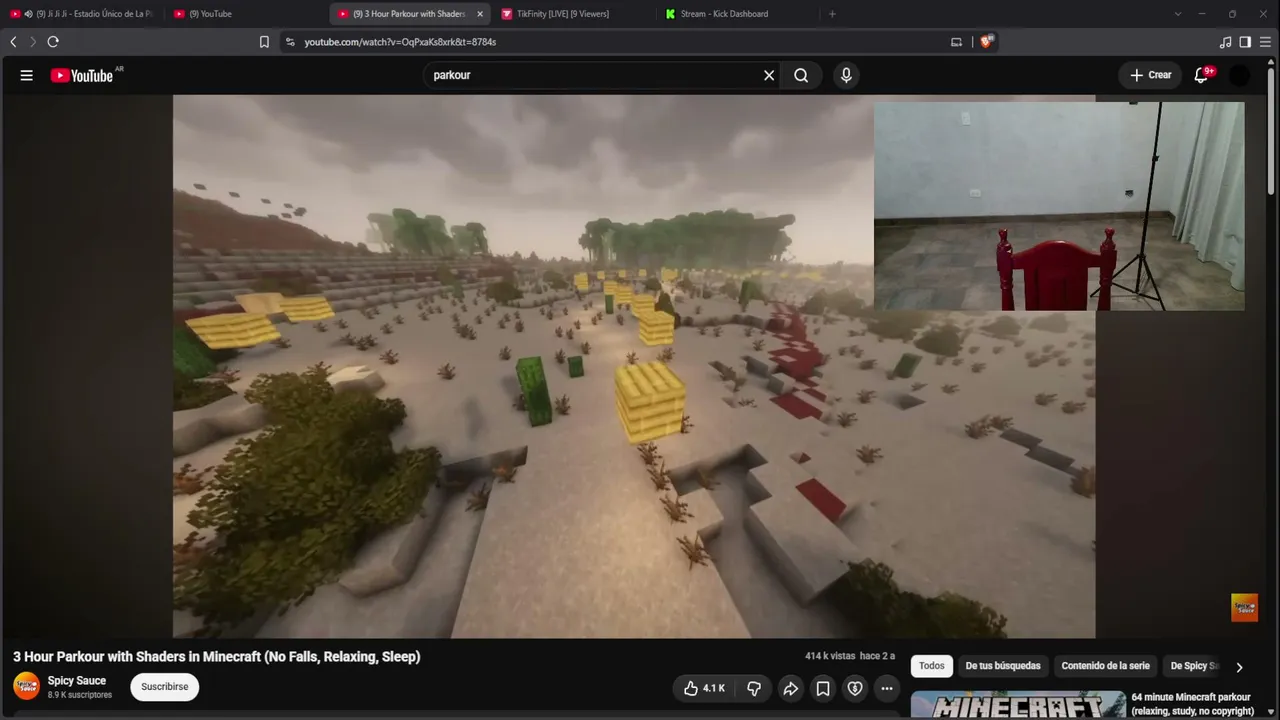The image size is (1280, 720).
Task: Save the video to a playlist
Action: 822,688
